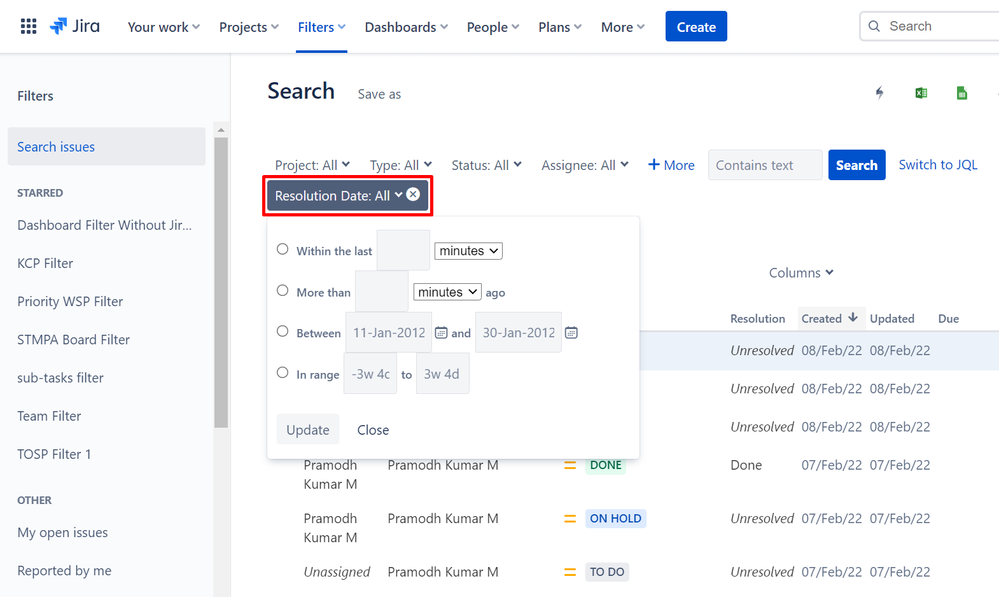999x597 pixels.
Task: Click the plus More filter criteria
Action: 671,165
